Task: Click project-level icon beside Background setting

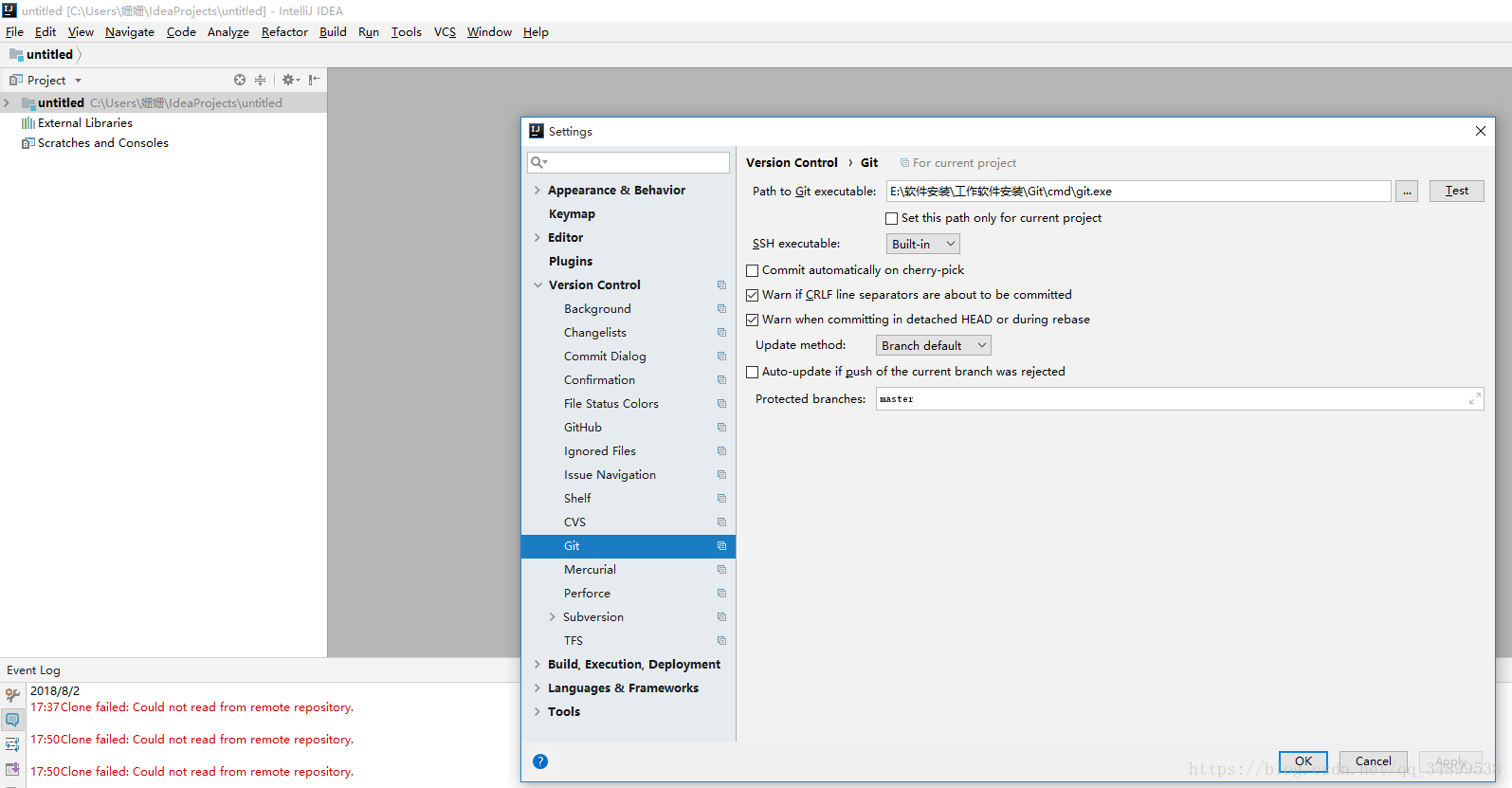Action: (x=721, y=309)
